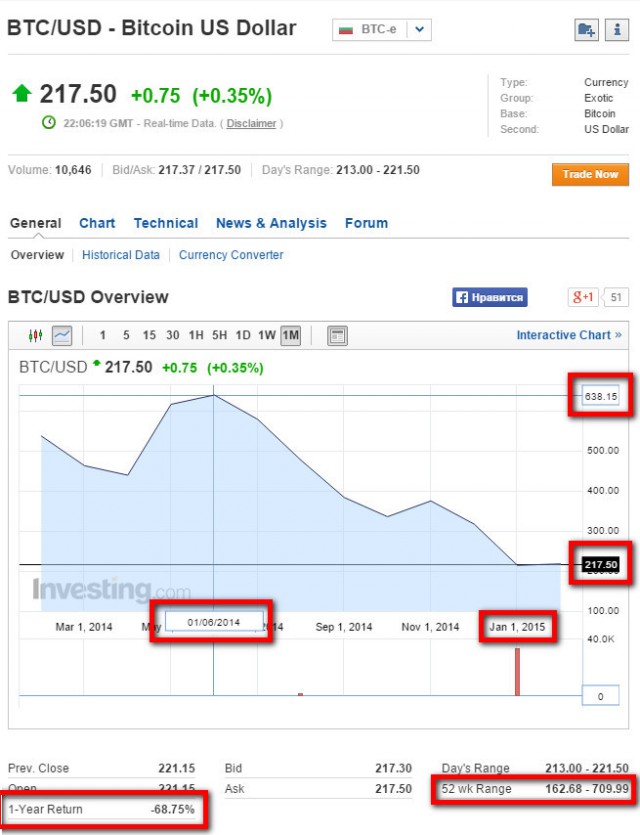The image size is (640, 835).
Task: Click the chart news/layout icon
Action: [337, 335]
